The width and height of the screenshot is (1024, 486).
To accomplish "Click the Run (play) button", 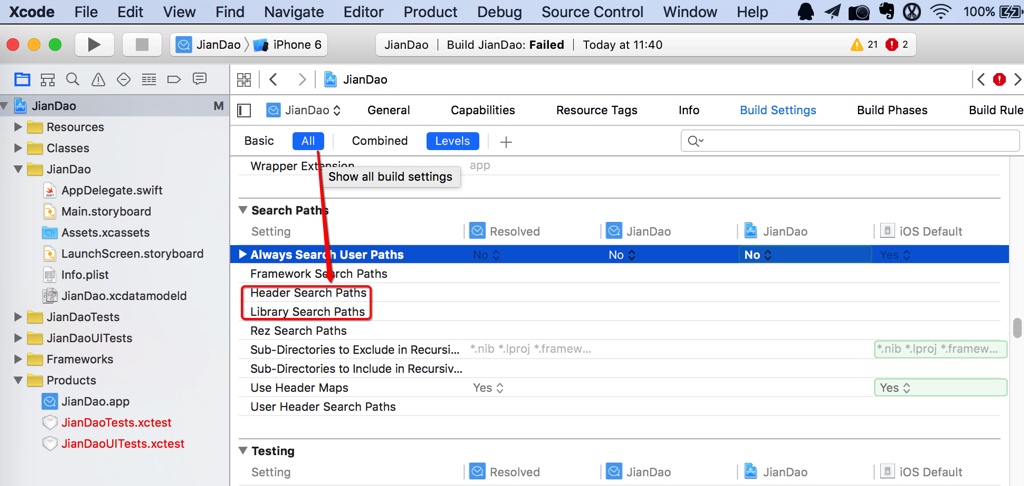I will (94, 45).
